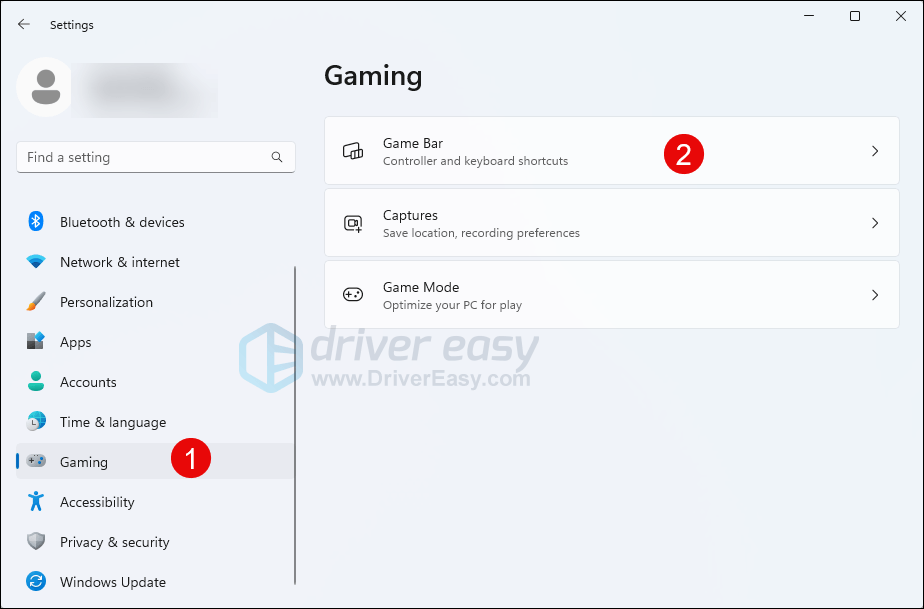
Task: Click the Privacy & security shield icon
Action: point(36,542)
